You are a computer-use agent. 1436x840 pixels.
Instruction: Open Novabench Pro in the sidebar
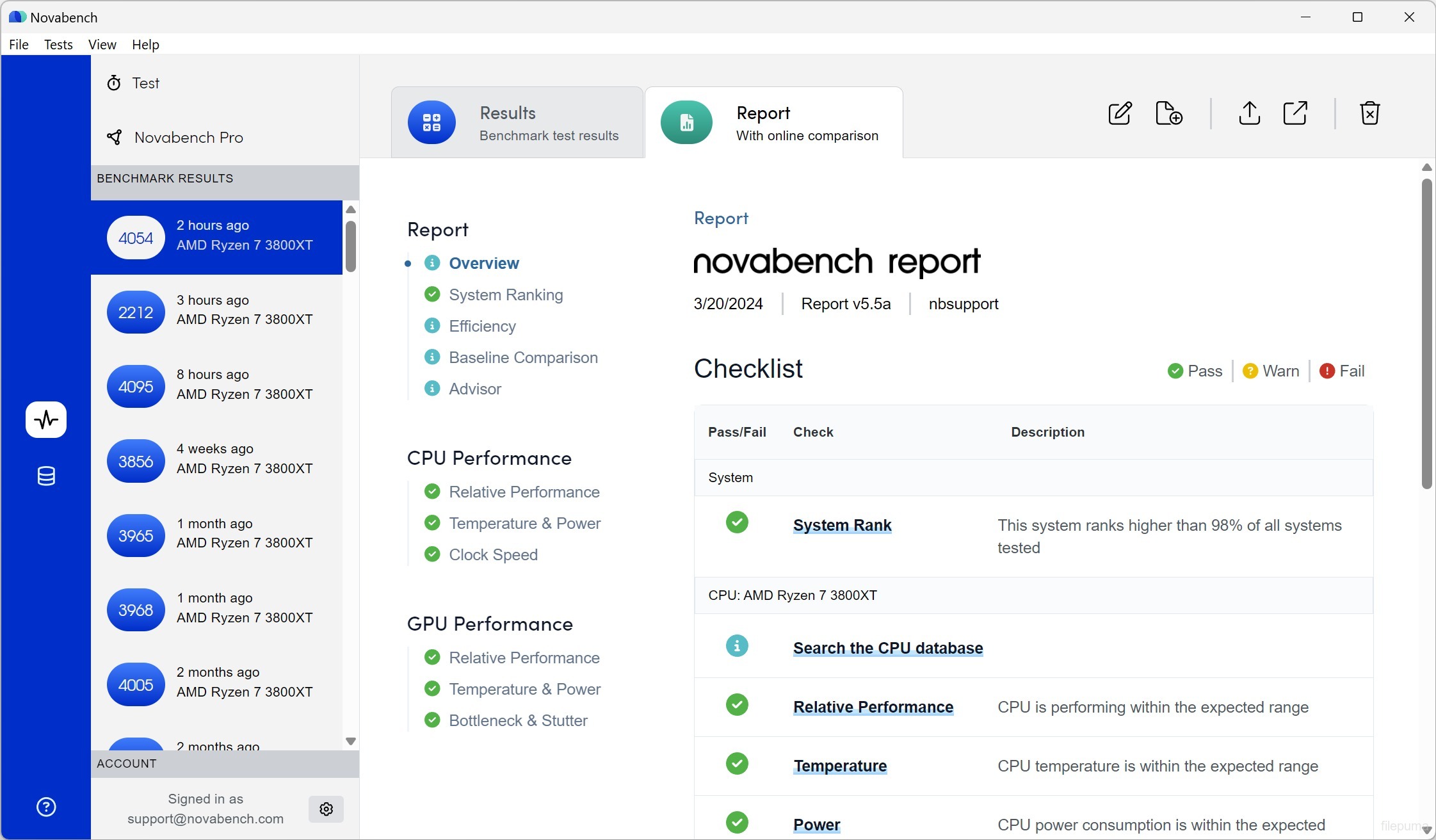188,137
